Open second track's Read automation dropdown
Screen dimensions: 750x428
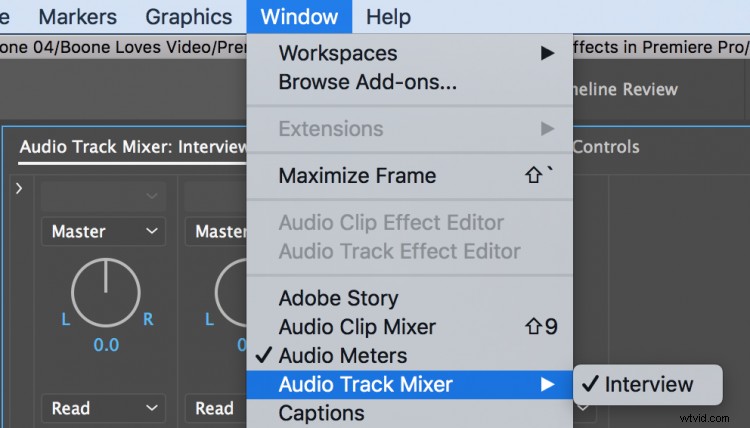point(216,408)
